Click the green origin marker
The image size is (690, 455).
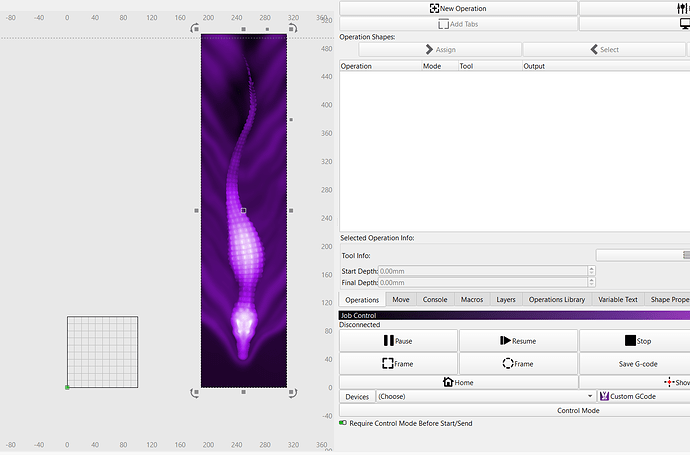67,387
